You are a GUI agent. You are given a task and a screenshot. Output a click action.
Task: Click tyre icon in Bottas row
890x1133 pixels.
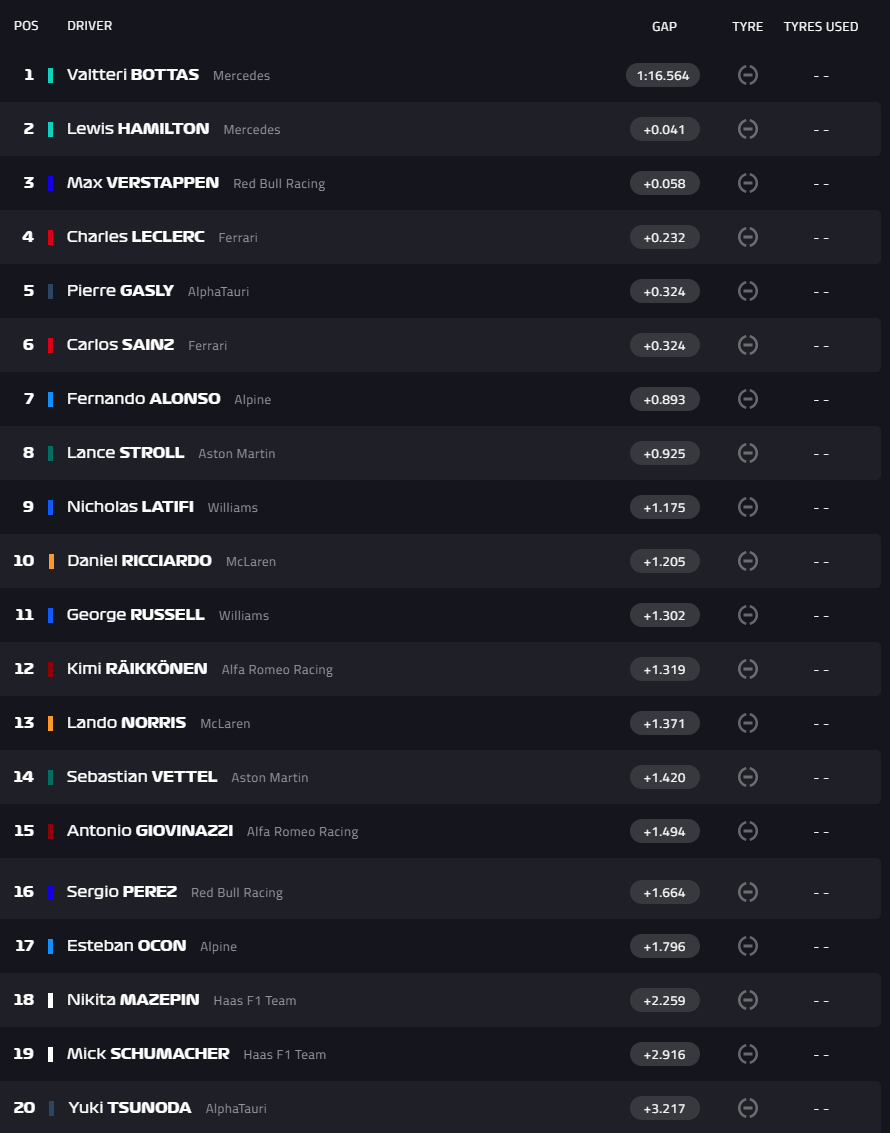point(748,75)
